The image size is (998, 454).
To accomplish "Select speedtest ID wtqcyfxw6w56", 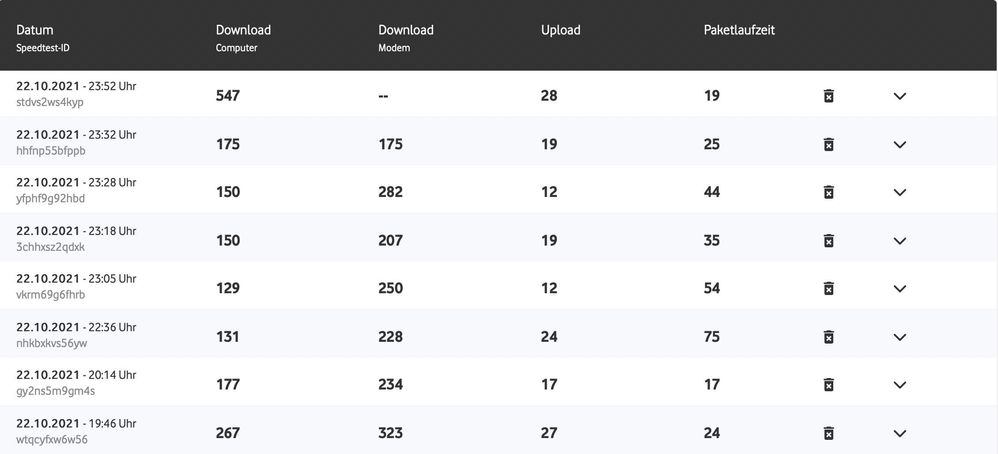I will point(52,439).
